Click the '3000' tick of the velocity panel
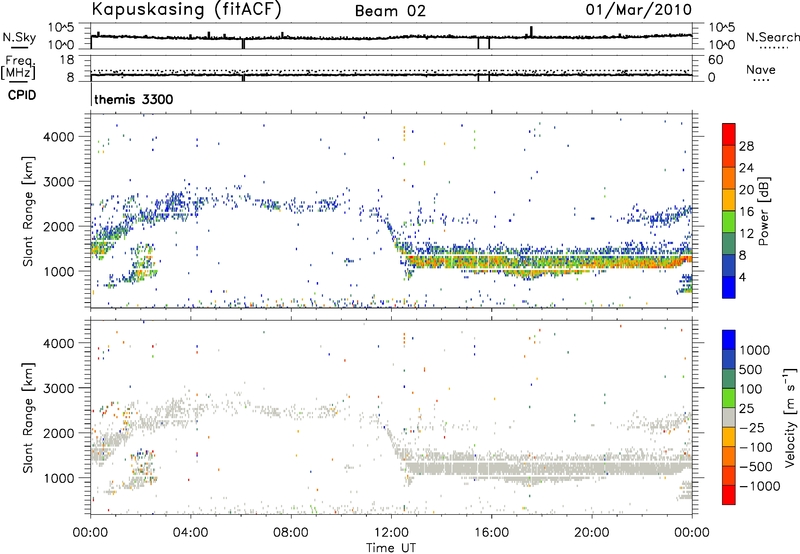Image resolution: width=800 pixels, height=554 pixels. coord(59,388)
